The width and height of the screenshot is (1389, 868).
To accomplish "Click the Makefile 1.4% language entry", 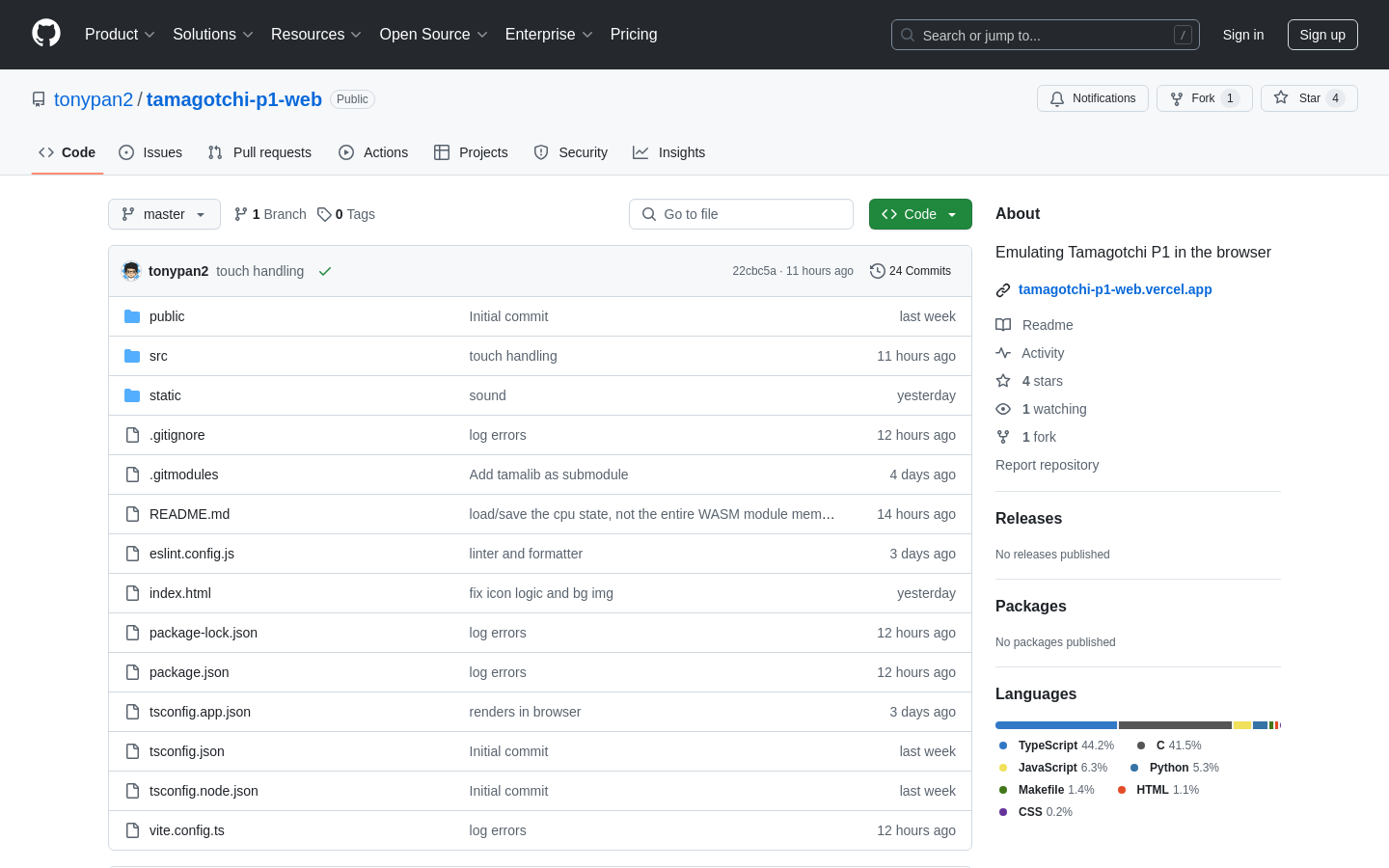I will pos(1047,790).
